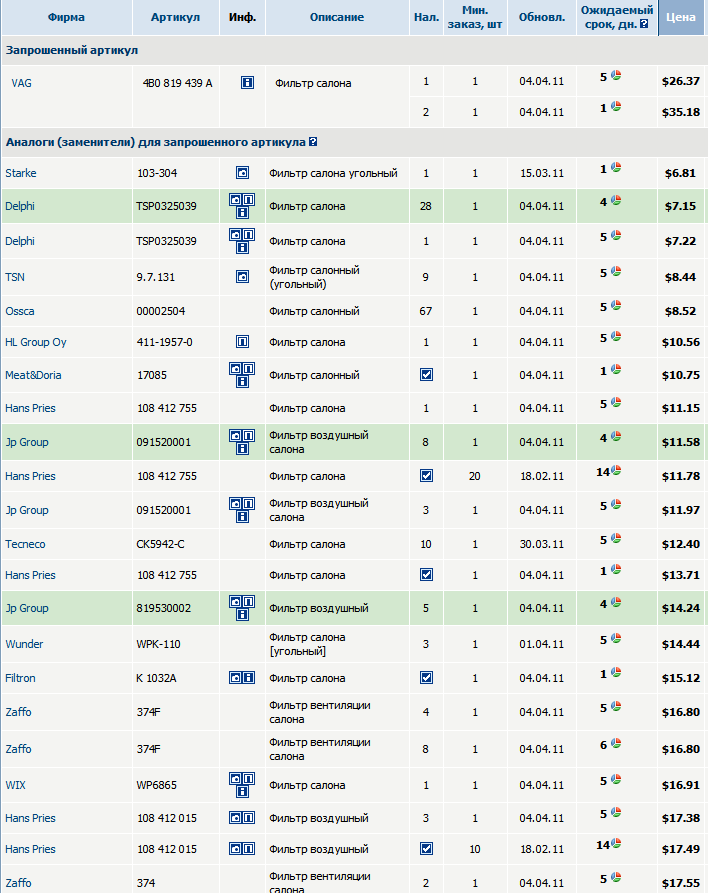Open the HL Group Oy manufacturer link
The width and height of the screenshot is (708, 893).
(36, 342)
